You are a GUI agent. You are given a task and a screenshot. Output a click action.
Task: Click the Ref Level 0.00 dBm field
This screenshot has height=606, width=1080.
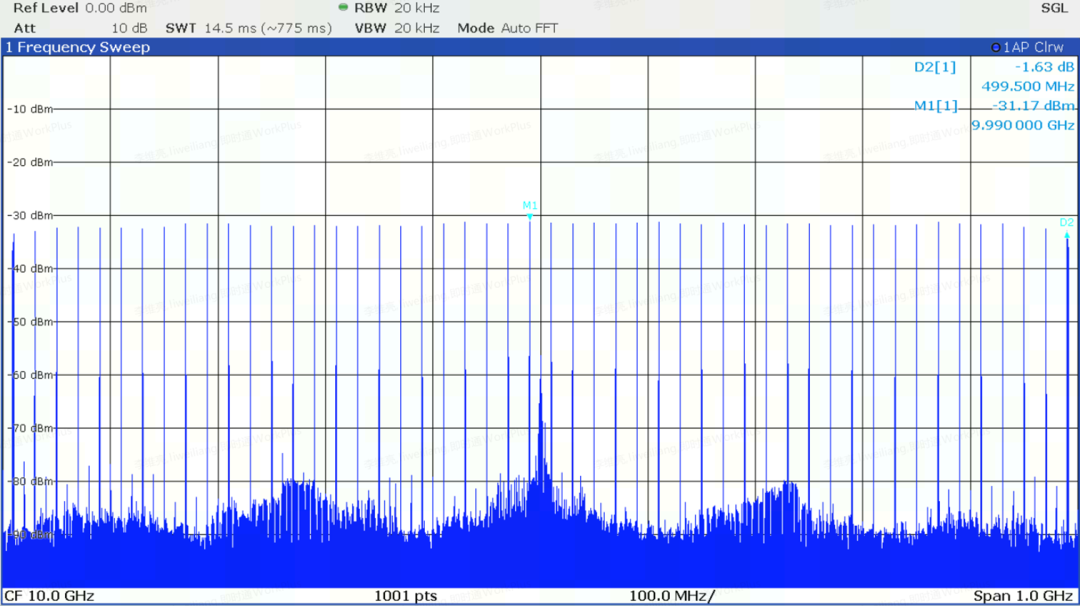pos(80,8)
